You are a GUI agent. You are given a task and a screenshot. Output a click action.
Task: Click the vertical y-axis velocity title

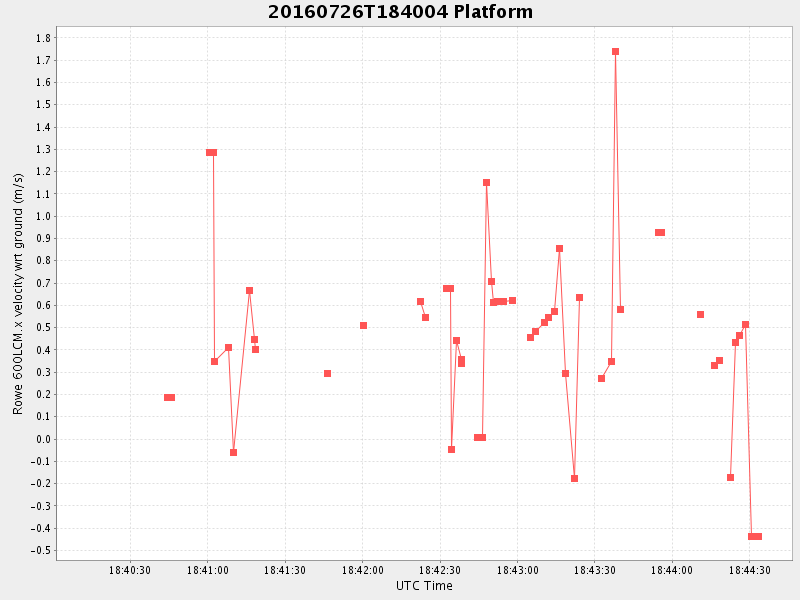(18, 294)
